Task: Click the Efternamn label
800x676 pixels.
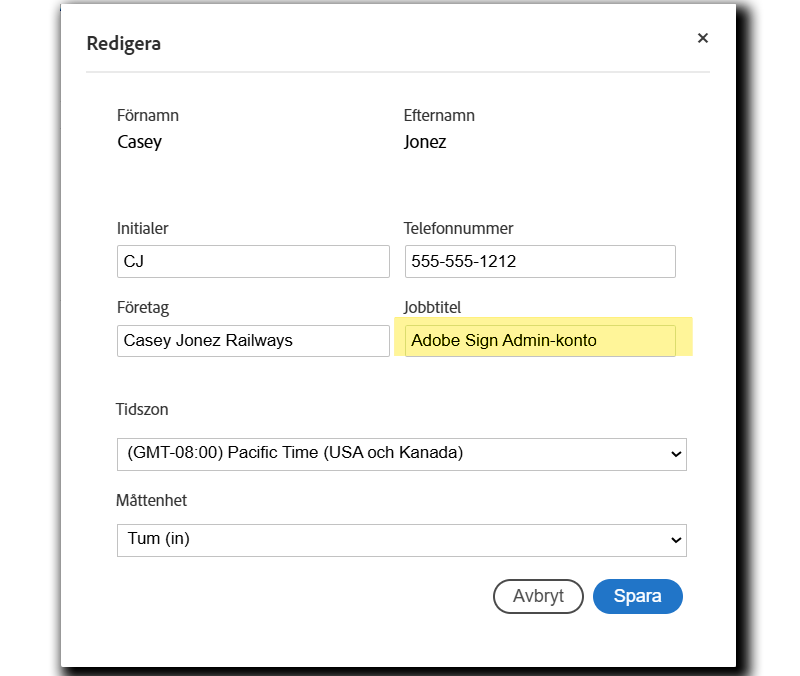Action: click(x=439, y=116)
